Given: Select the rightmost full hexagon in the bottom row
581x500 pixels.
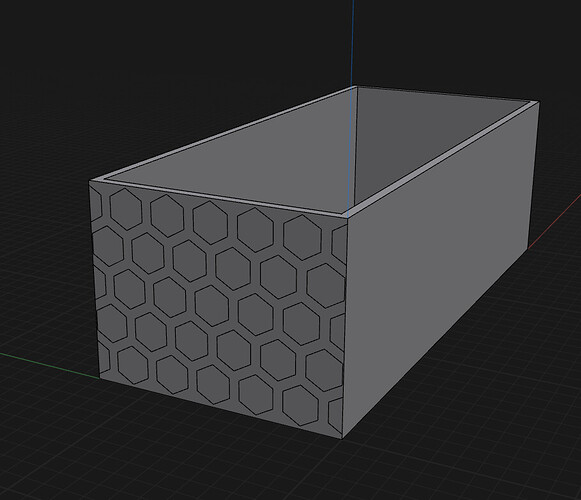Looking at the screenshot, I should pyautogui.click(x=300, y=405).
